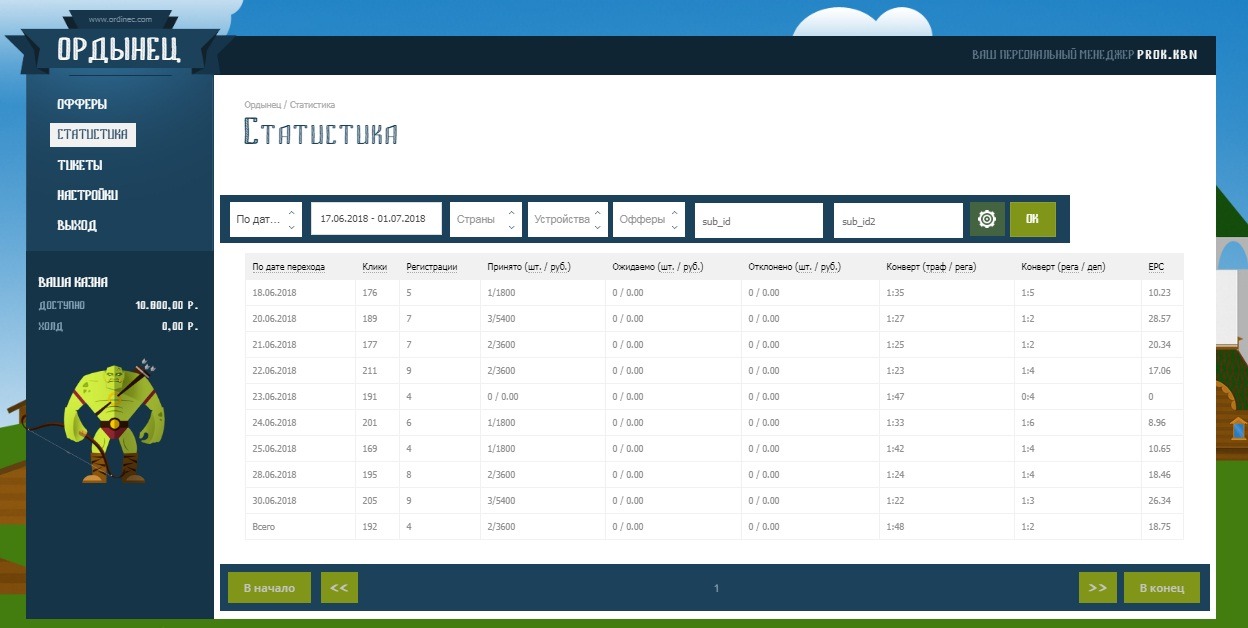Expand the Офферы filter dropdown
This screenshot has height=628, width=1248.
[x=649, y=219]
